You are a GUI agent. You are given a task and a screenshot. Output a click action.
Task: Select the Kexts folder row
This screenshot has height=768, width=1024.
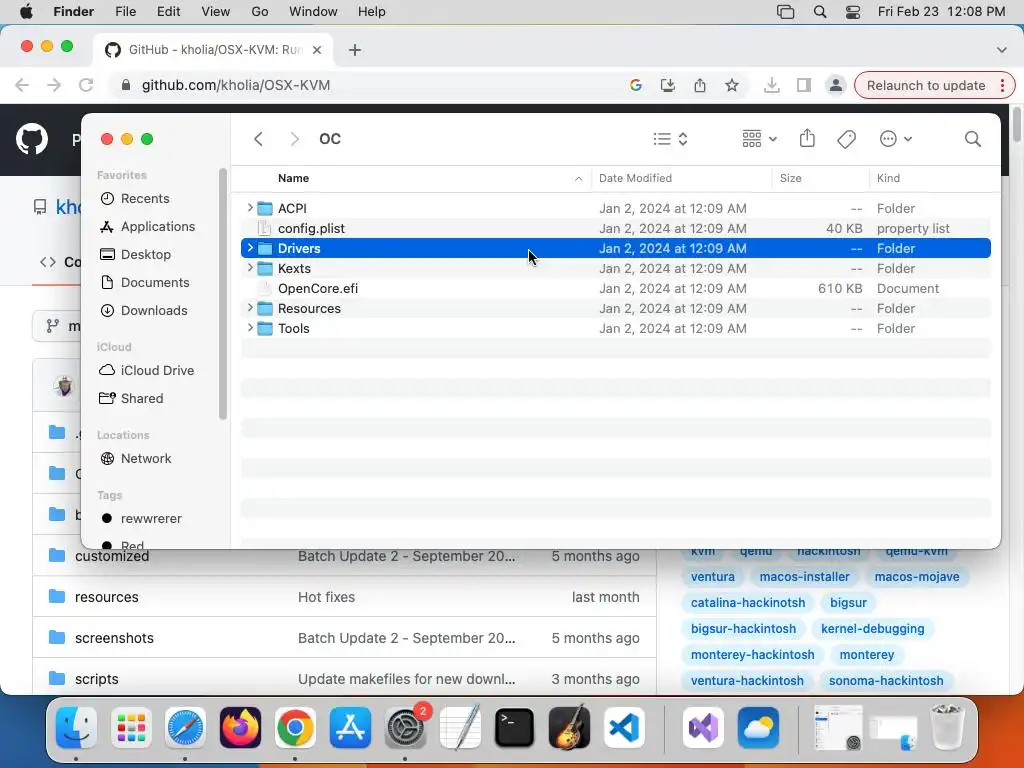(616, 268)
